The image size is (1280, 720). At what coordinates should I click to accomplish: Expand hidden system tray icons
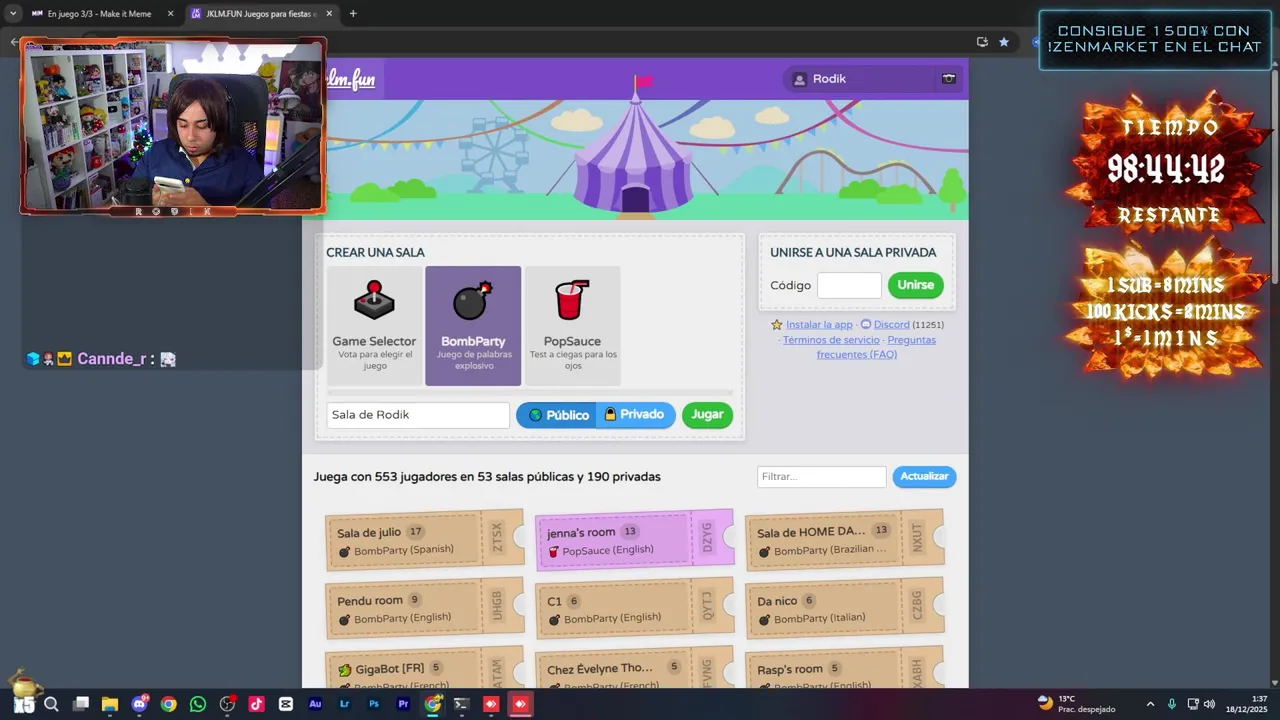[1150, 704]
